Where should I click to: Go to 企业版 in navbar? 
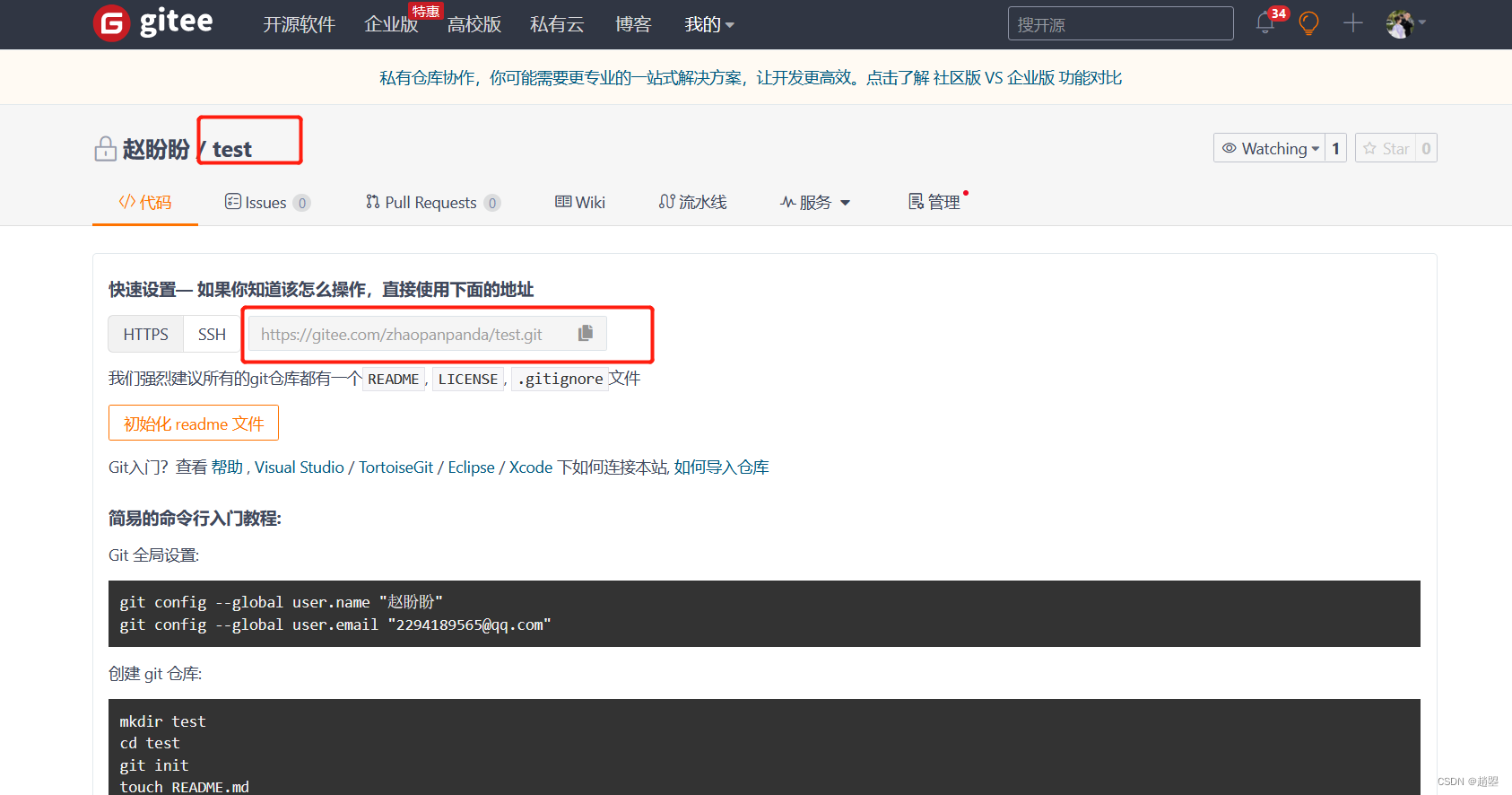[x=391, y=24]
